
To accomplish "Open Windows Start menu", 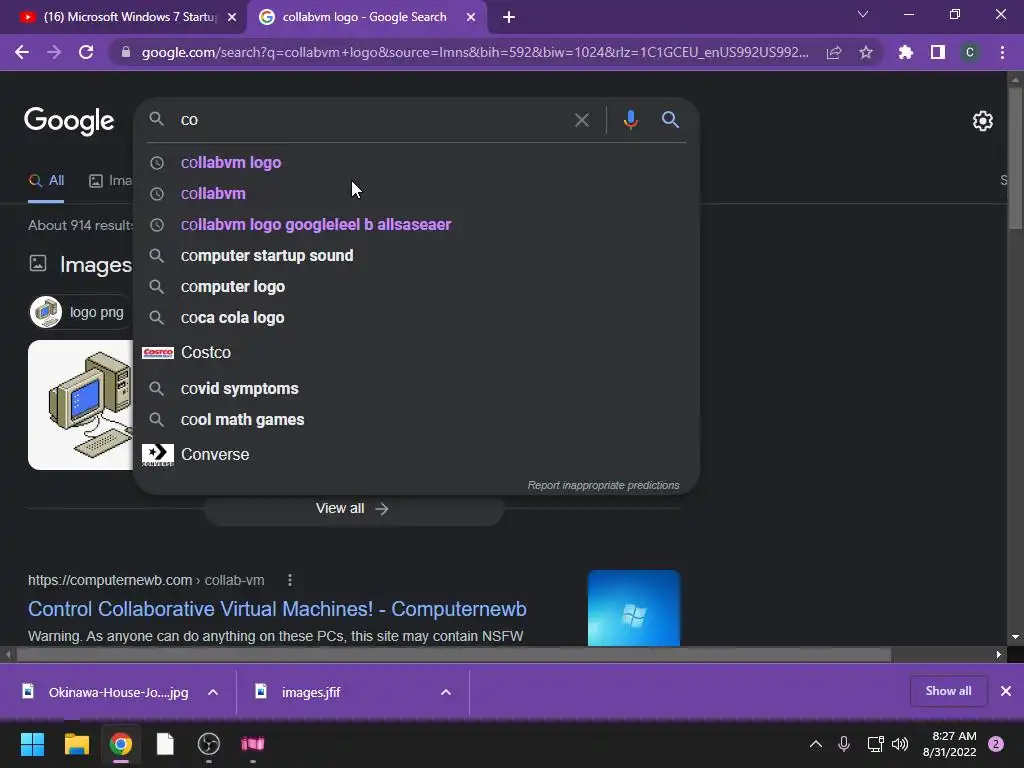I will (x=32, y=744).
